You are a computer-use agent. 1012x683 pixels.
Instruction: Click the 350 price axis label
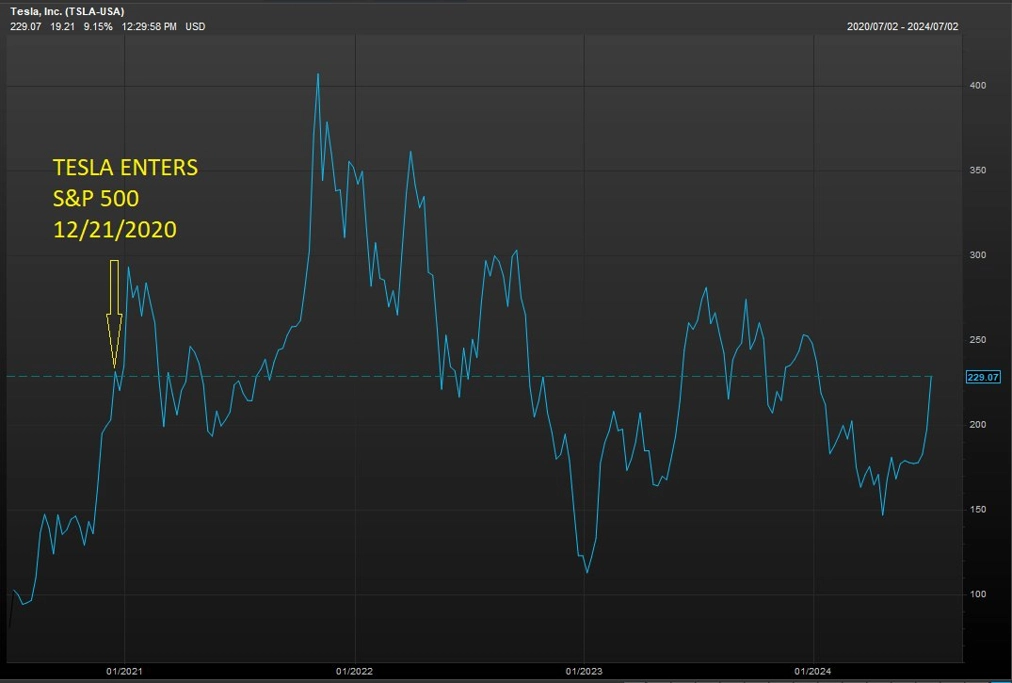point(978,170)
